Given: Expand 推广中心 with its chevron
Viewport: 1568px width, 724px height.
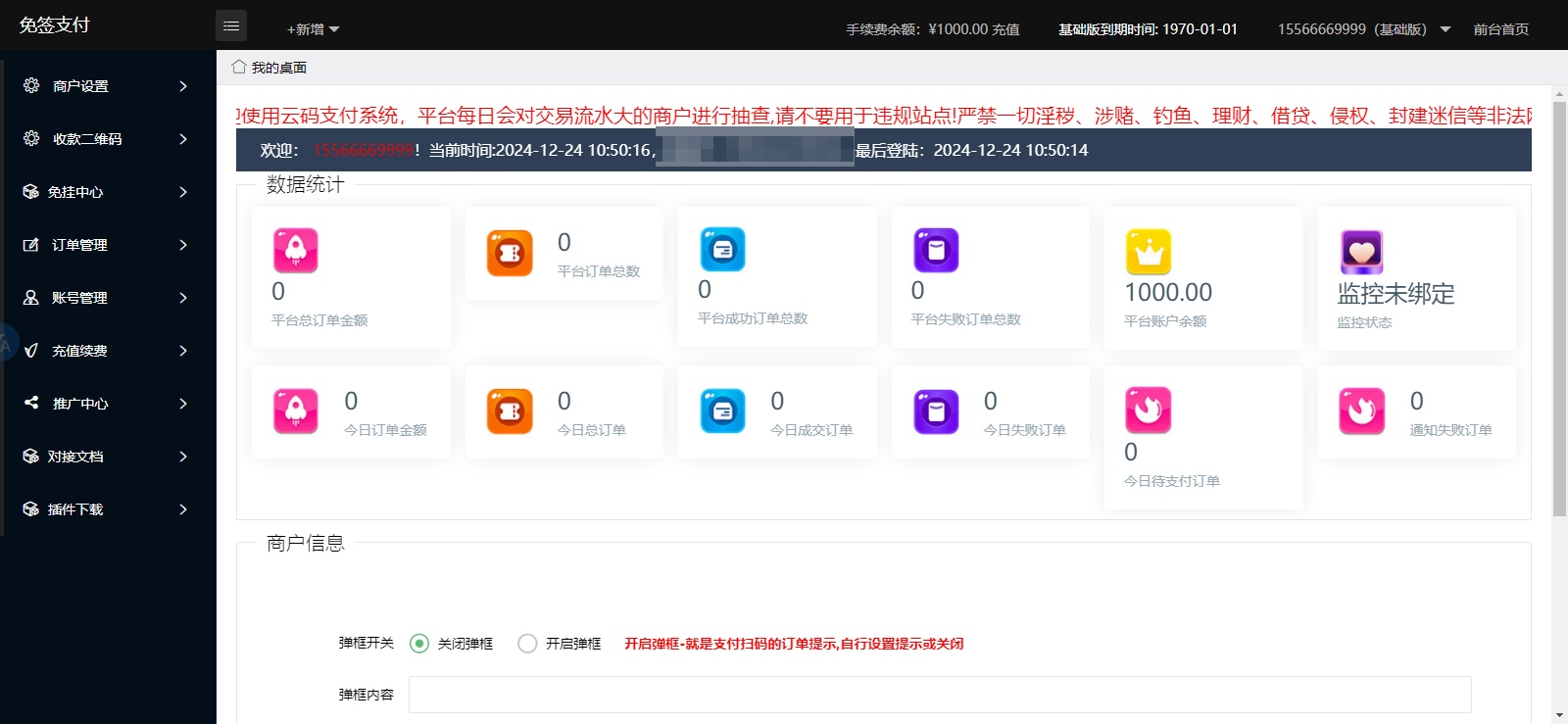Looking at the screenshot, I should 183,404.
